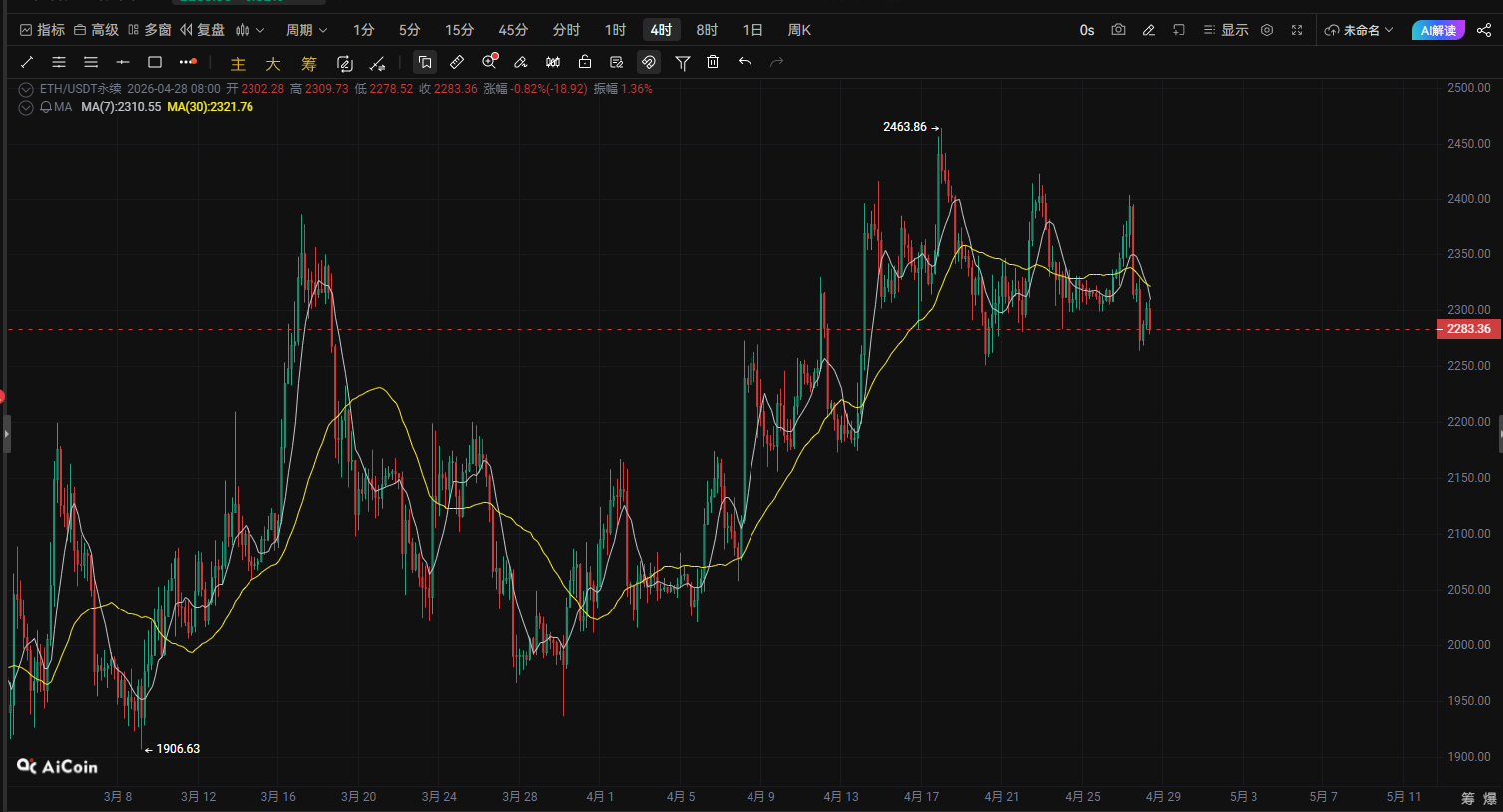1503x812 pixels.
Task: Switch to the 1日 daily timeframe
Action: (x=752, y=30)
